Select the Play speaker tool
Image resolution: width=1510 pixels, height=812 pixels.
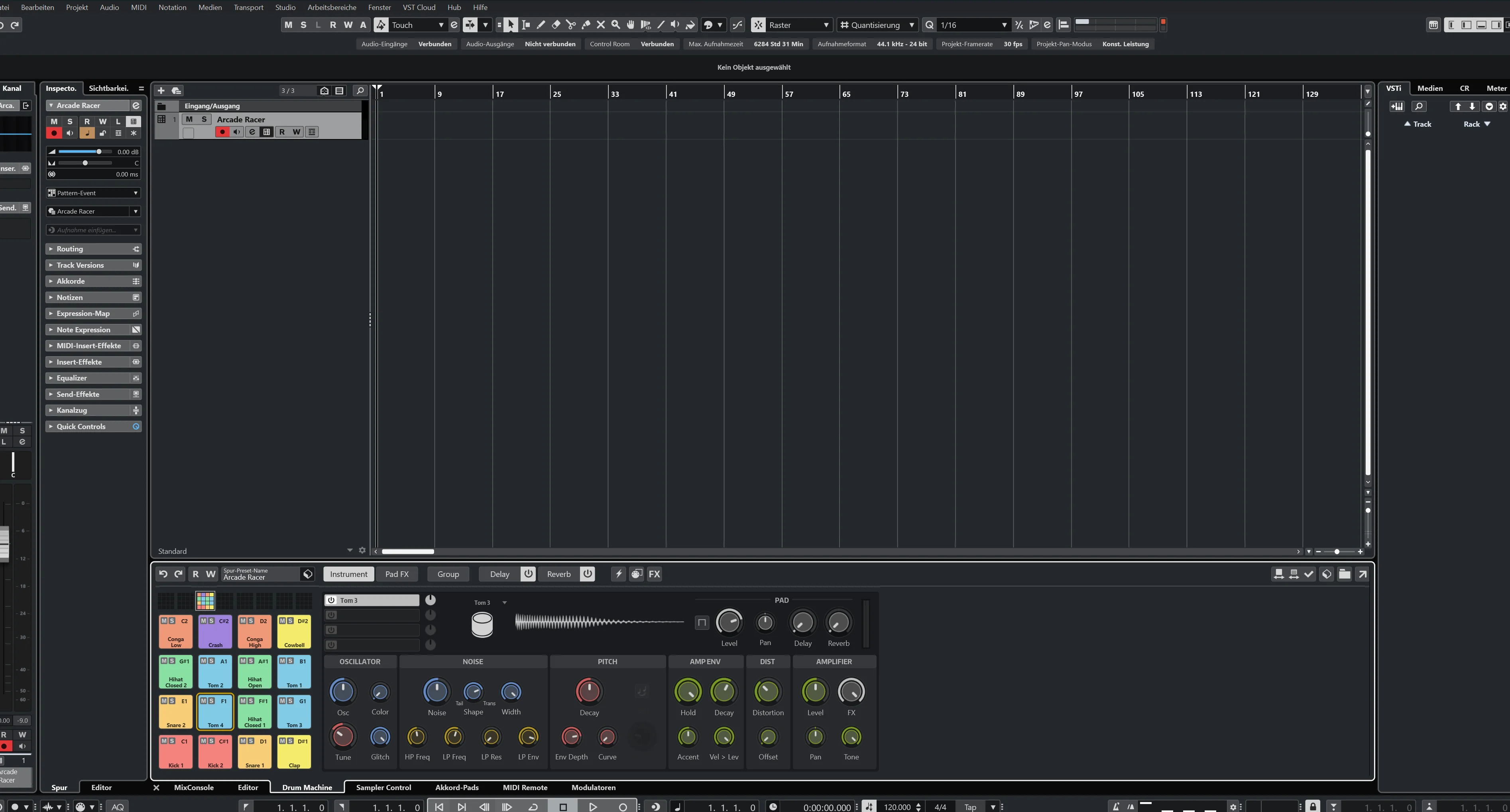click(675, 25)
